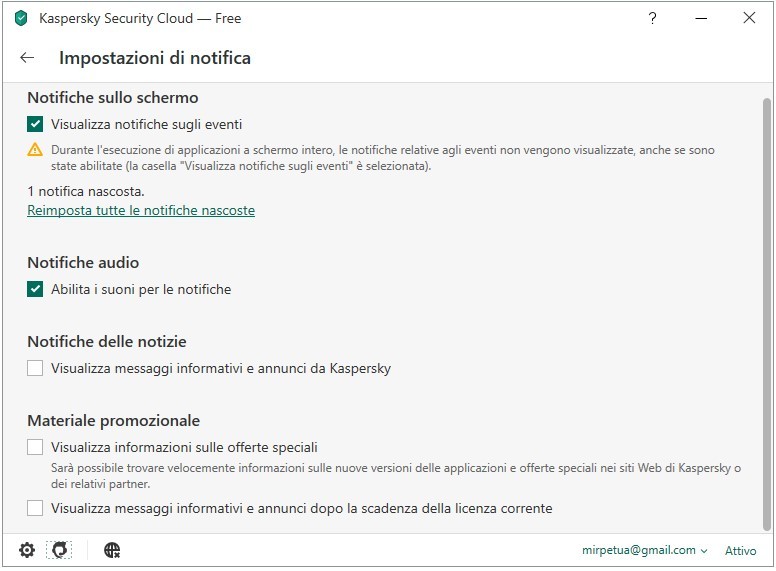Expand the mirpetua@gmail.com account dropdown
The height and width of the screenshot is (571, 776).
click(645, 551)
